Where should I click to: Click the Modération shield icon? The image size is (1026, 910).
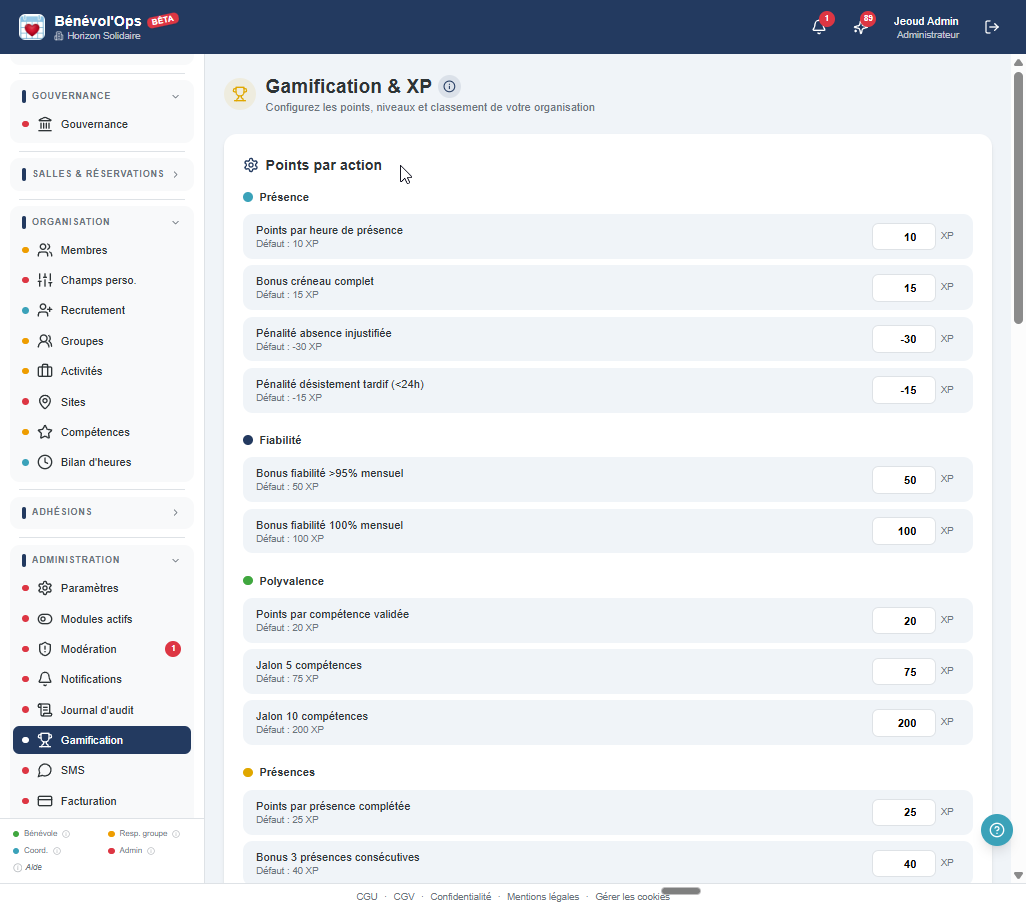[44, 649]
